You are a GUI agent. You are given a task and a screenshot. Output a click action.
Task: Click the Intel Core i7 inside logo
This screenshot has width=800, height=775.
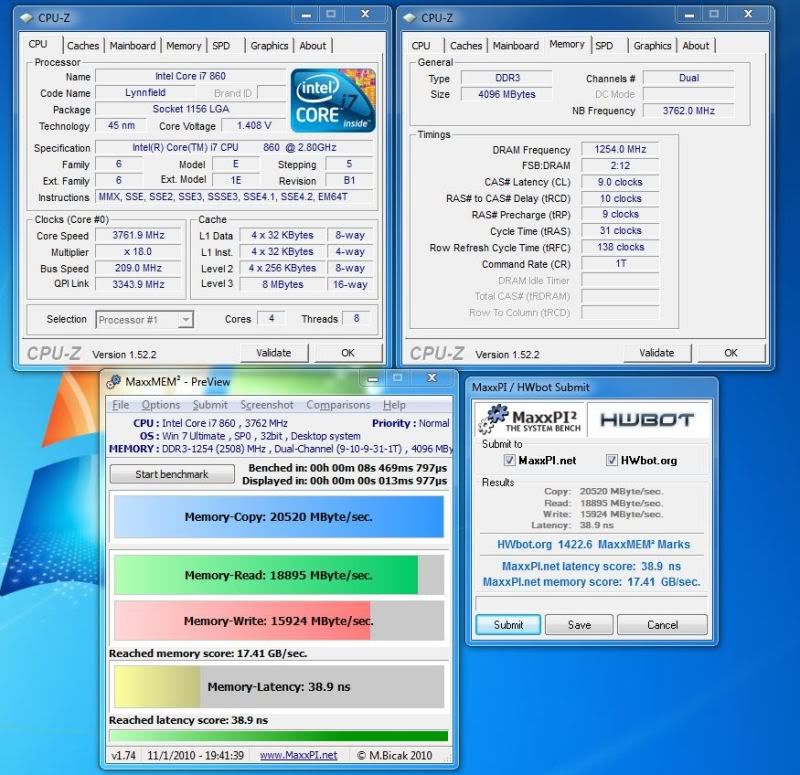(333, 101)
